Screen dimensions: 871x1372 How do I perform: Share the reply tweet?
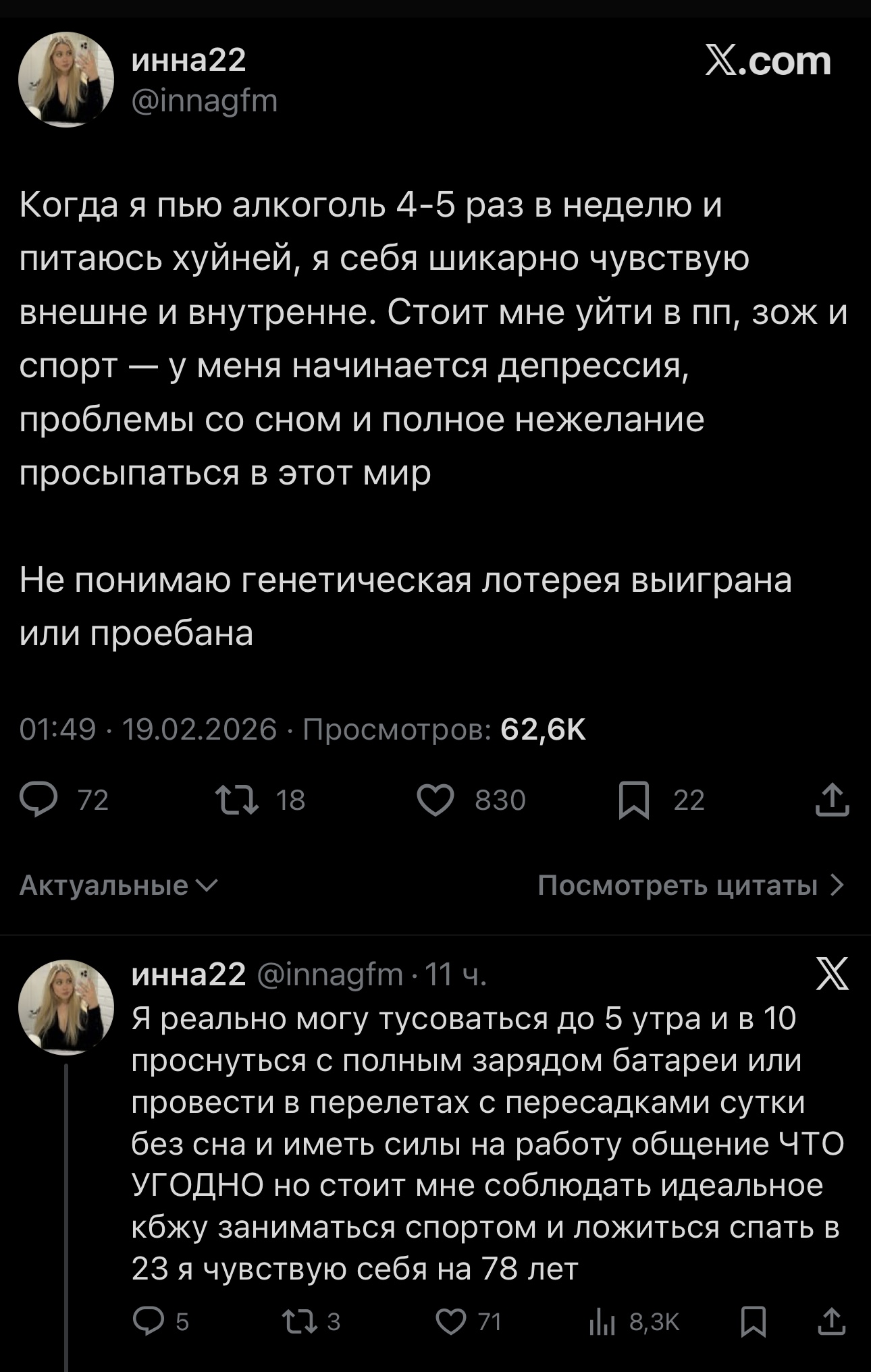click(x=832, y=1321)
